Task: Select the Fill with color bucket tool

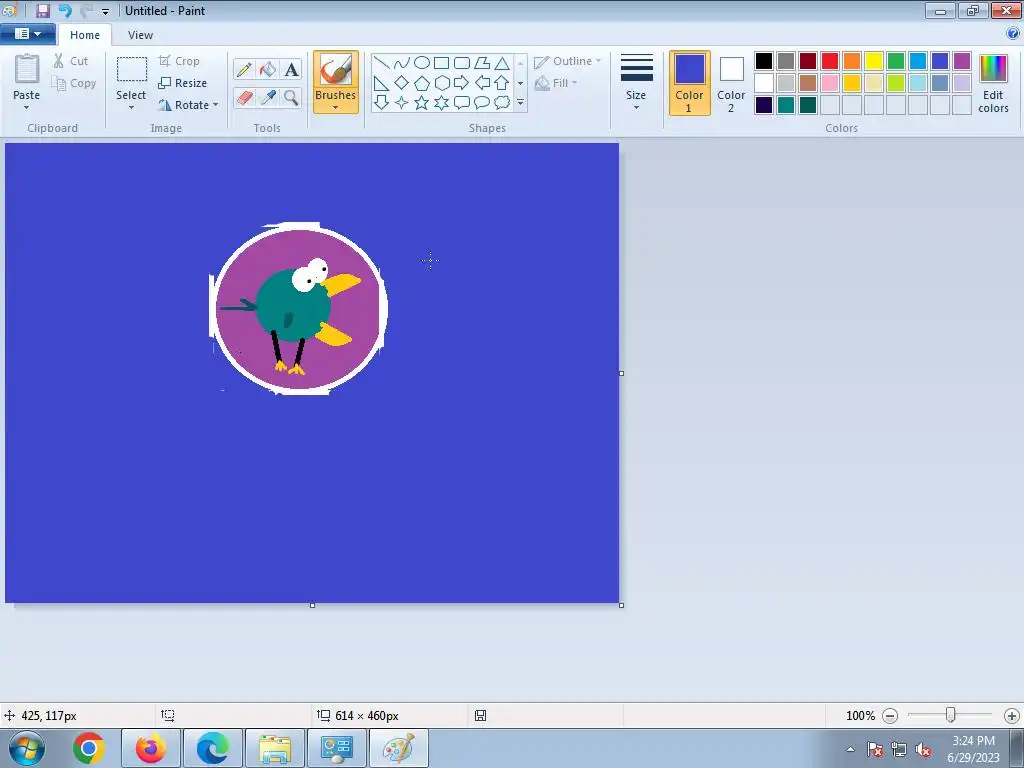Action: click(x=268, y=69)
